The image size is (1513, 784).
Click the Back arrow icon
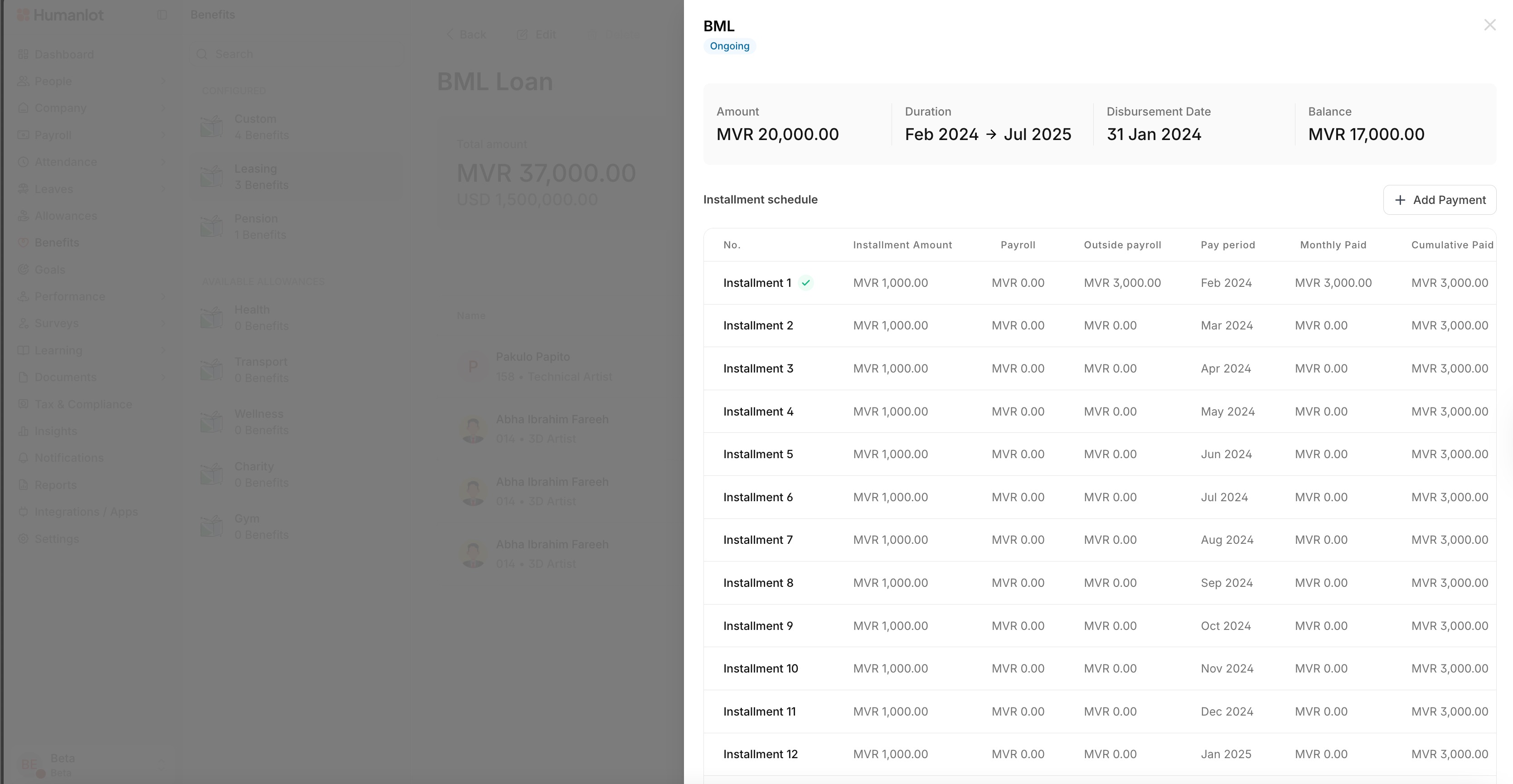click(450, 34)
